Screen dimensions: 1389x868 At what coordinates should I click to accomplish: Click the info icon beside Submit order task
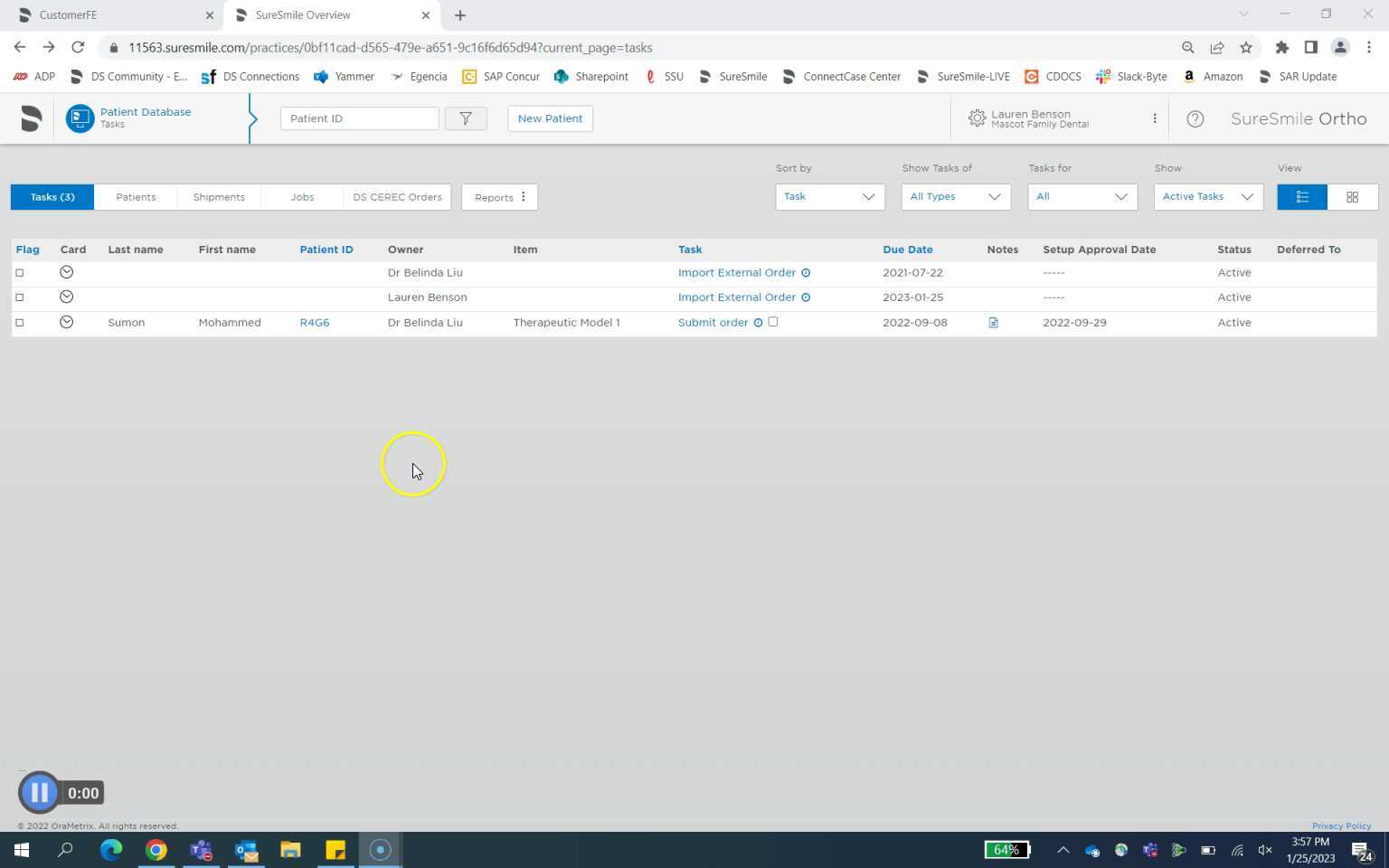[x=758, y=322]
